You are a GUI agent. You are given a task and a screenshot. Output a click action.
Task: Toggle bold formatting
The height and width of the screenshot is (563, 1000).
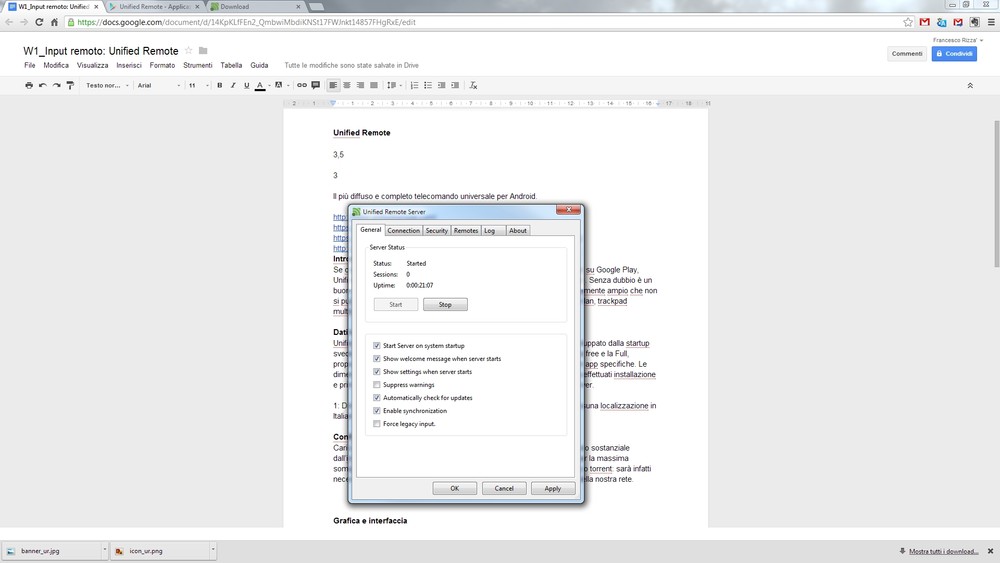(x=220, y=86)
